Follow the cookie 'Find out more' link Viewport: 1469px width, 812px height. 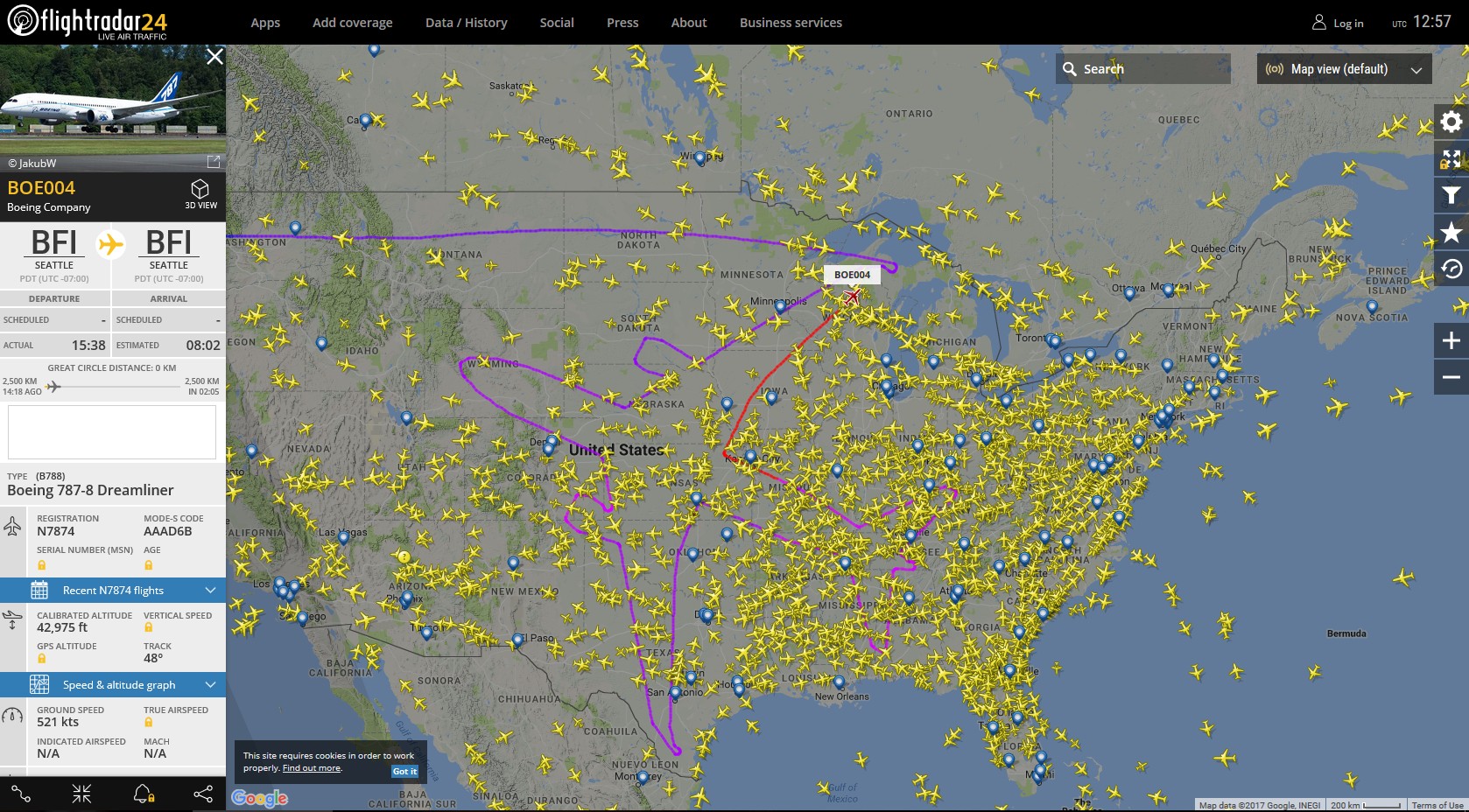[x=312, y=768]
